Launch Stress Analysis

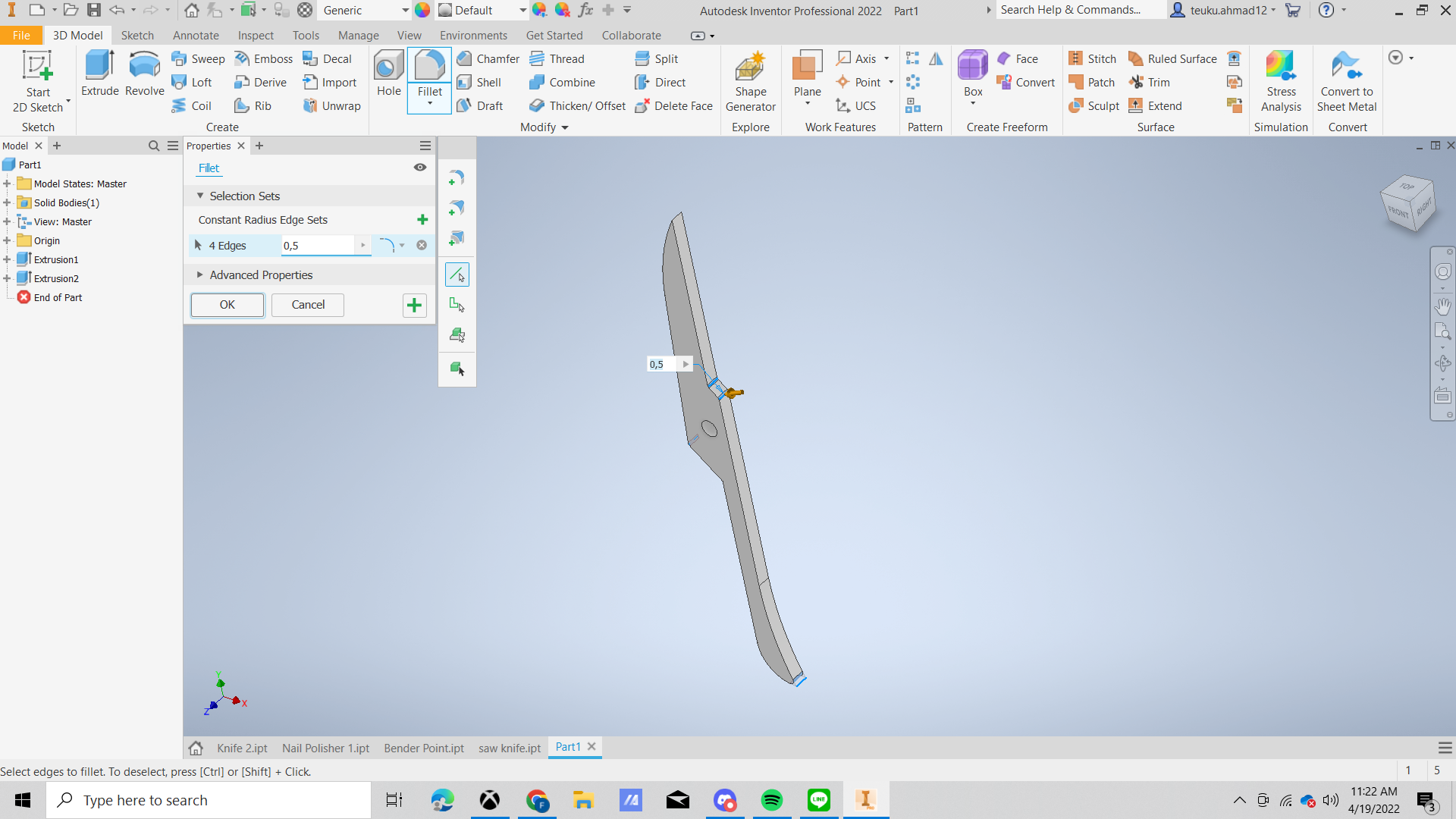coord(1281,82)
